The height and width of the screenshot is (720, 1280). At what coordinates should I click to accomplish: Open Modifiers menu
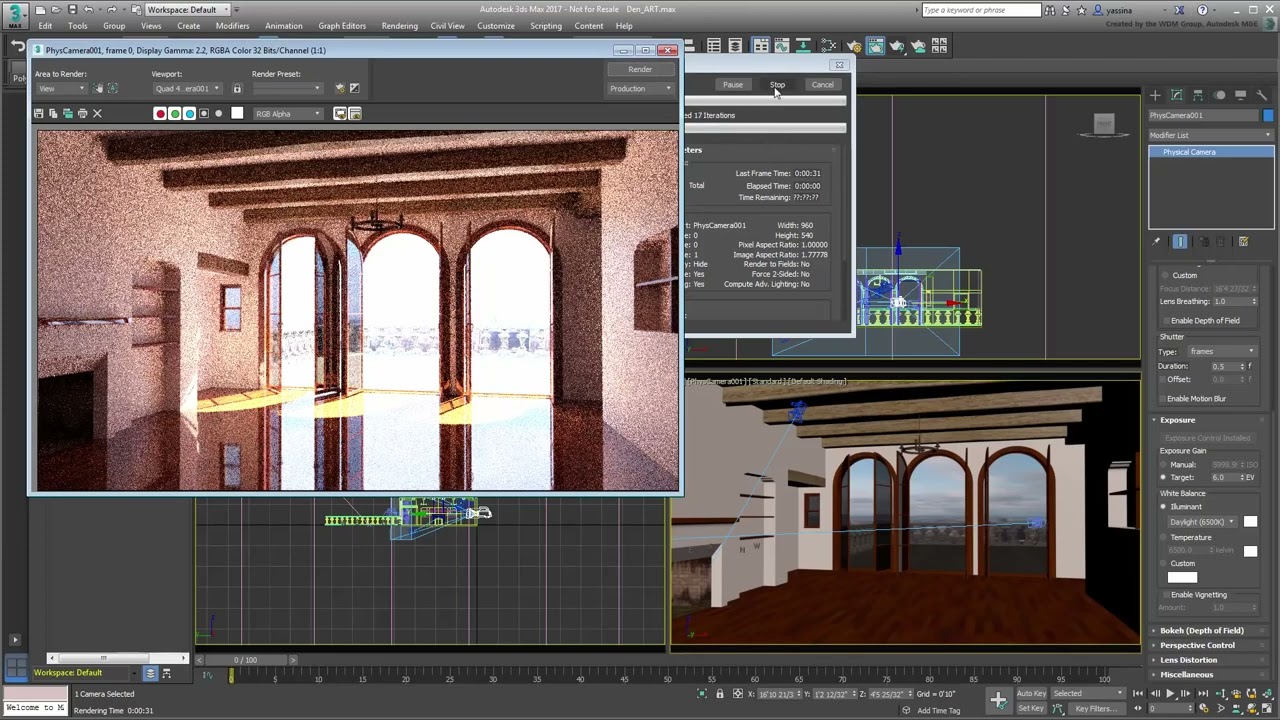[232, 26]
